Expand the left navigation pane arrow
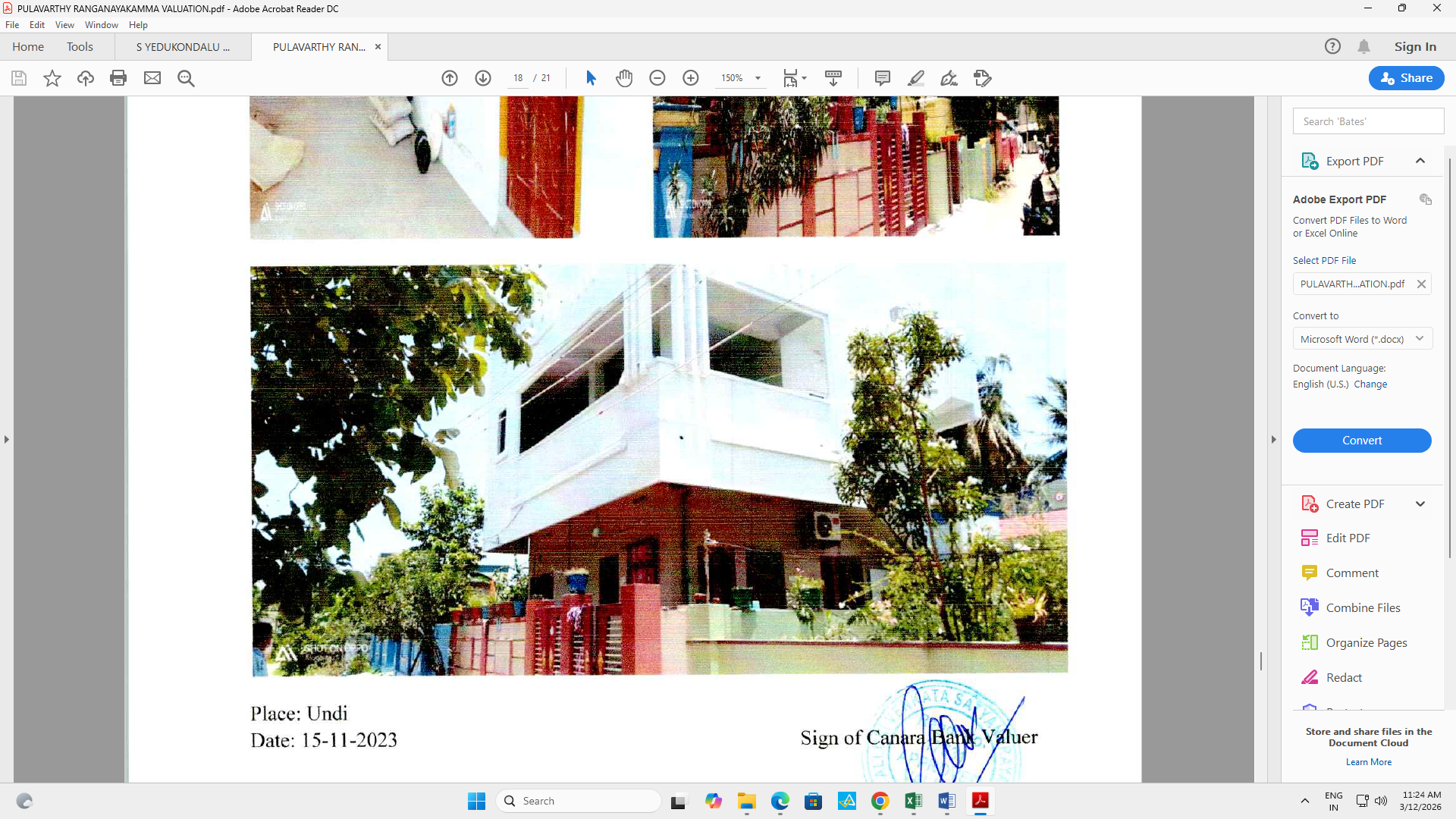Image resolution: width=1456 pixels, height=819 pixels. pyautogui.click(x=7, y=440)
